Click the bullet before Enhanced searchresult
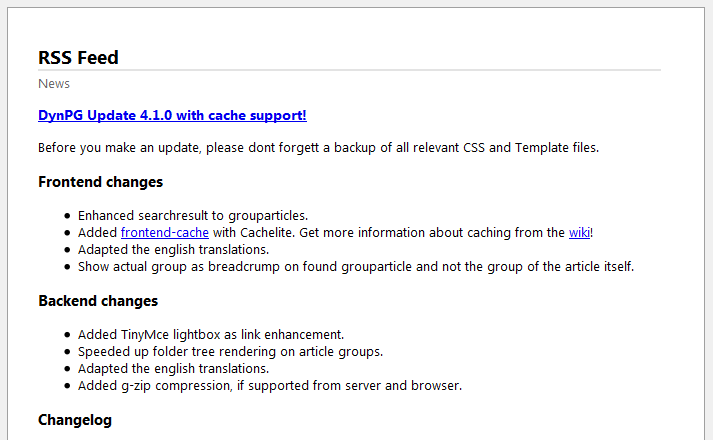The image size is (713, 440). pyautogui.click(x=67, y=216)
